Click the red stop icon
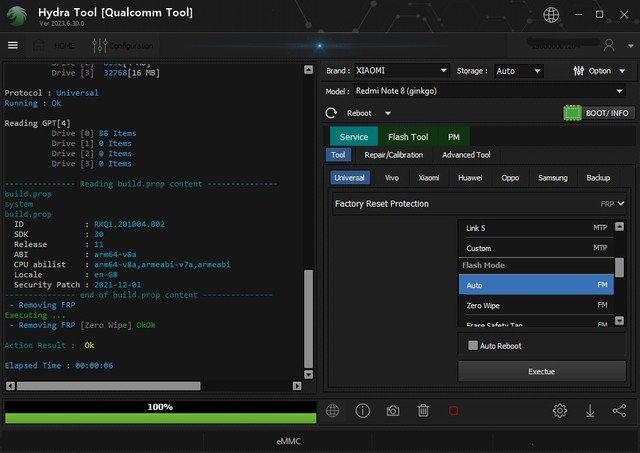 pos(453,411)
